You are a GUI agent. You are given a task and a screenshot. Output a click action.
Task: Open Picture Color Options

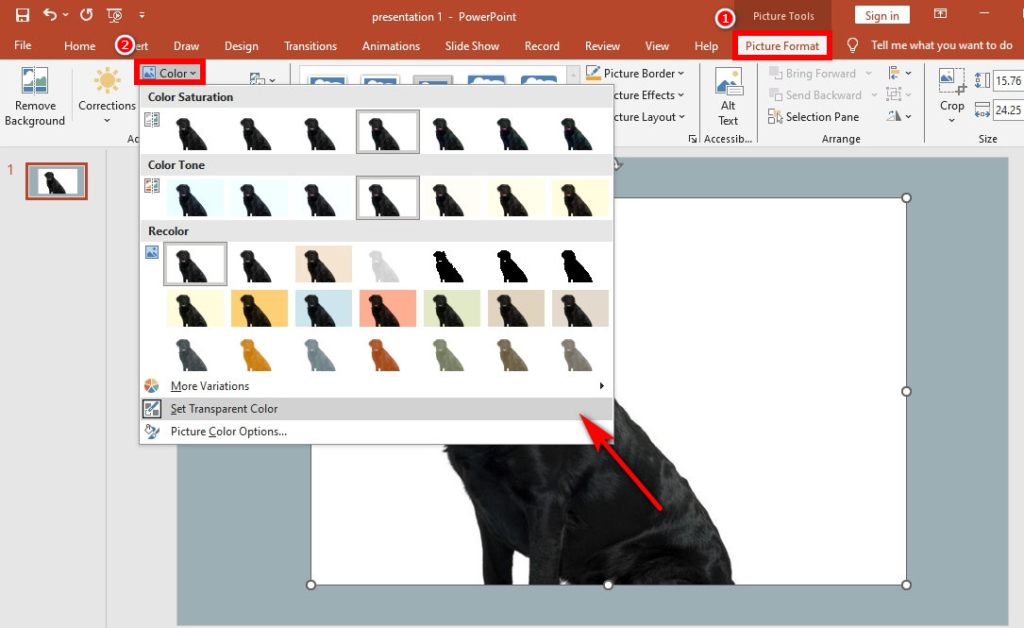point(232,431)
